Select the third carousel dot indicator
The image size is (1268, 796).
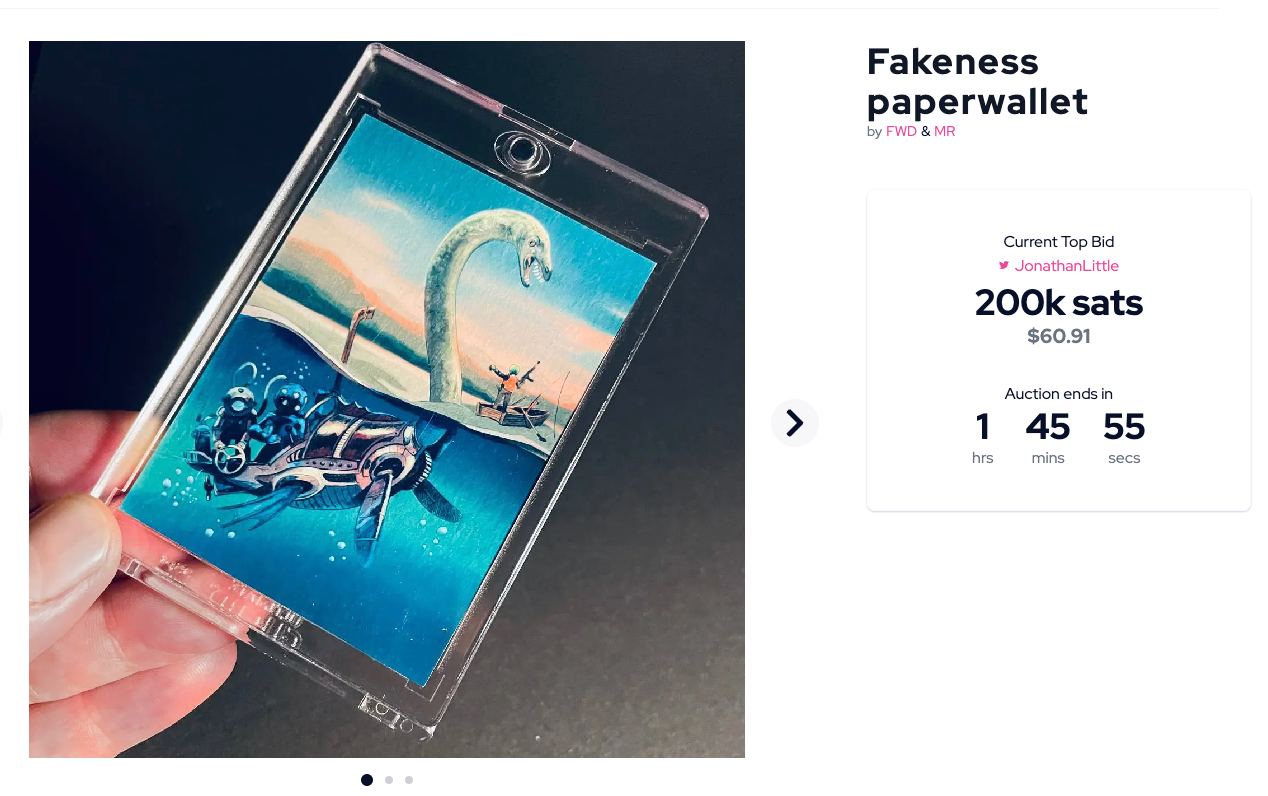pyautogui.click(x=409, y=780)
